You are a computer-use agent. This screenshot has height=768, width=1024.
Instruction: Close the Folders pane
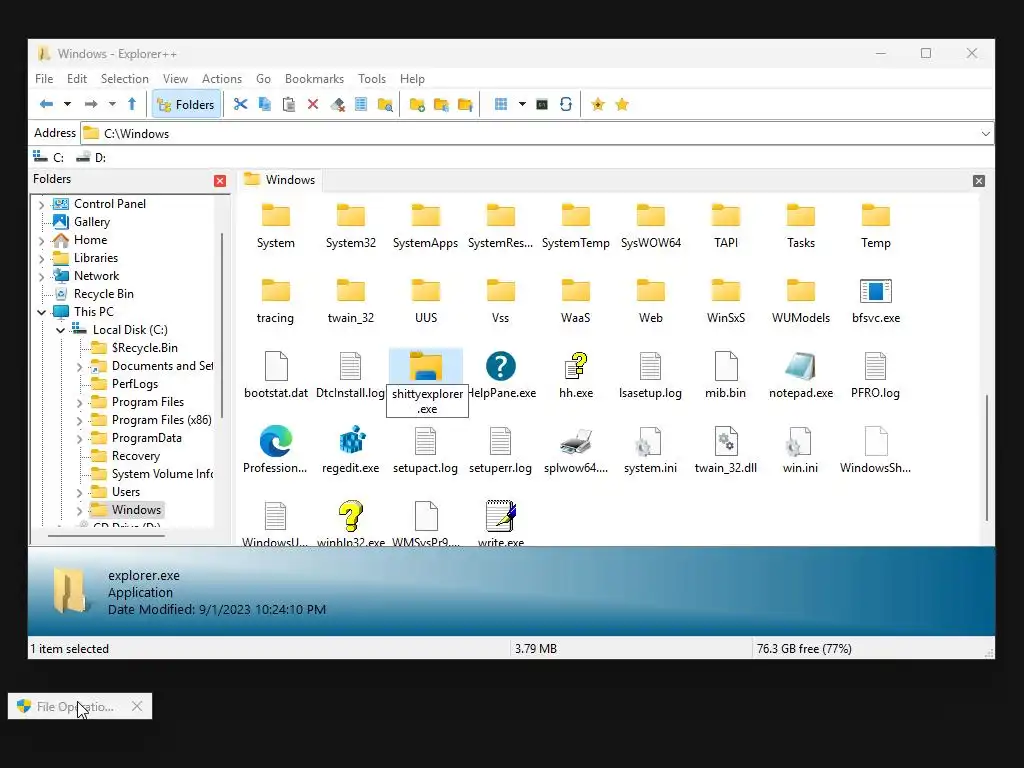220,181
